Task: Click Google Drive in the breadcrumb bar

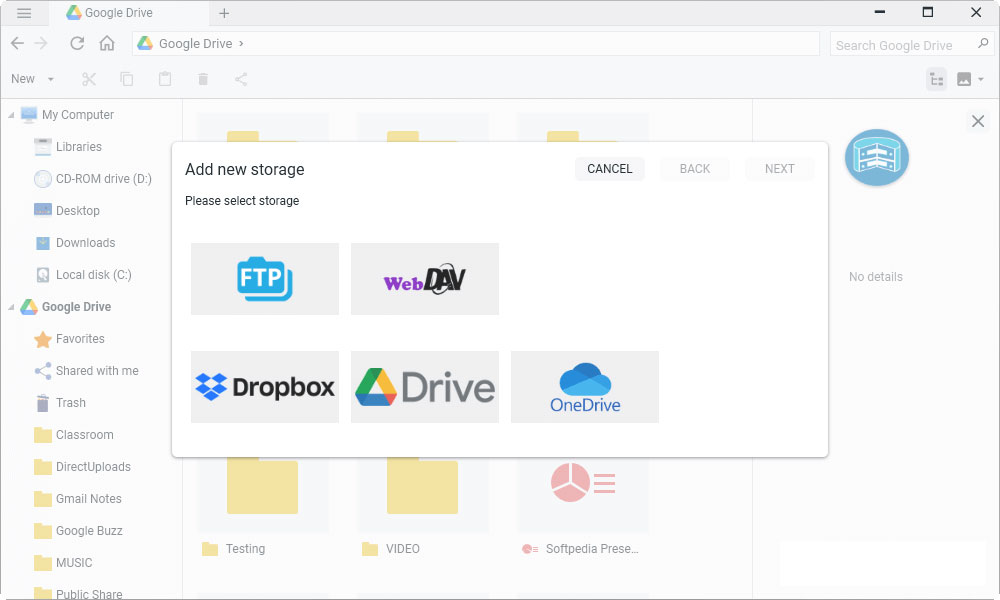Action: [x=195, y=43]
